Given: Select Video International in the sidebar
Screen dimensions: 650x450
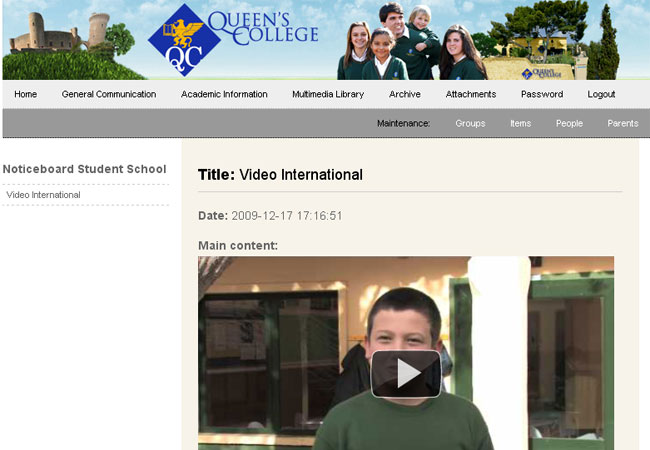Looking at the screenshot, I should [x=44, y=195].
